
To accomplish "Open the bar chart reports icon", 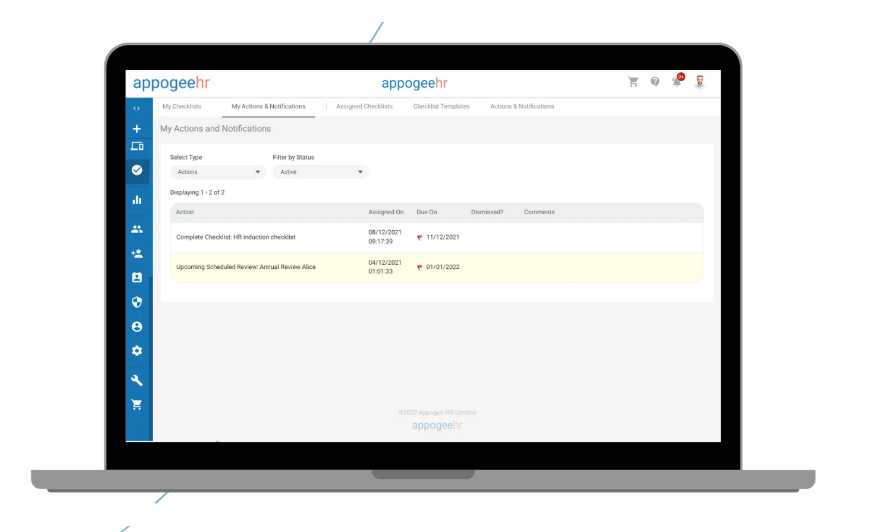I will pos(137,200).
